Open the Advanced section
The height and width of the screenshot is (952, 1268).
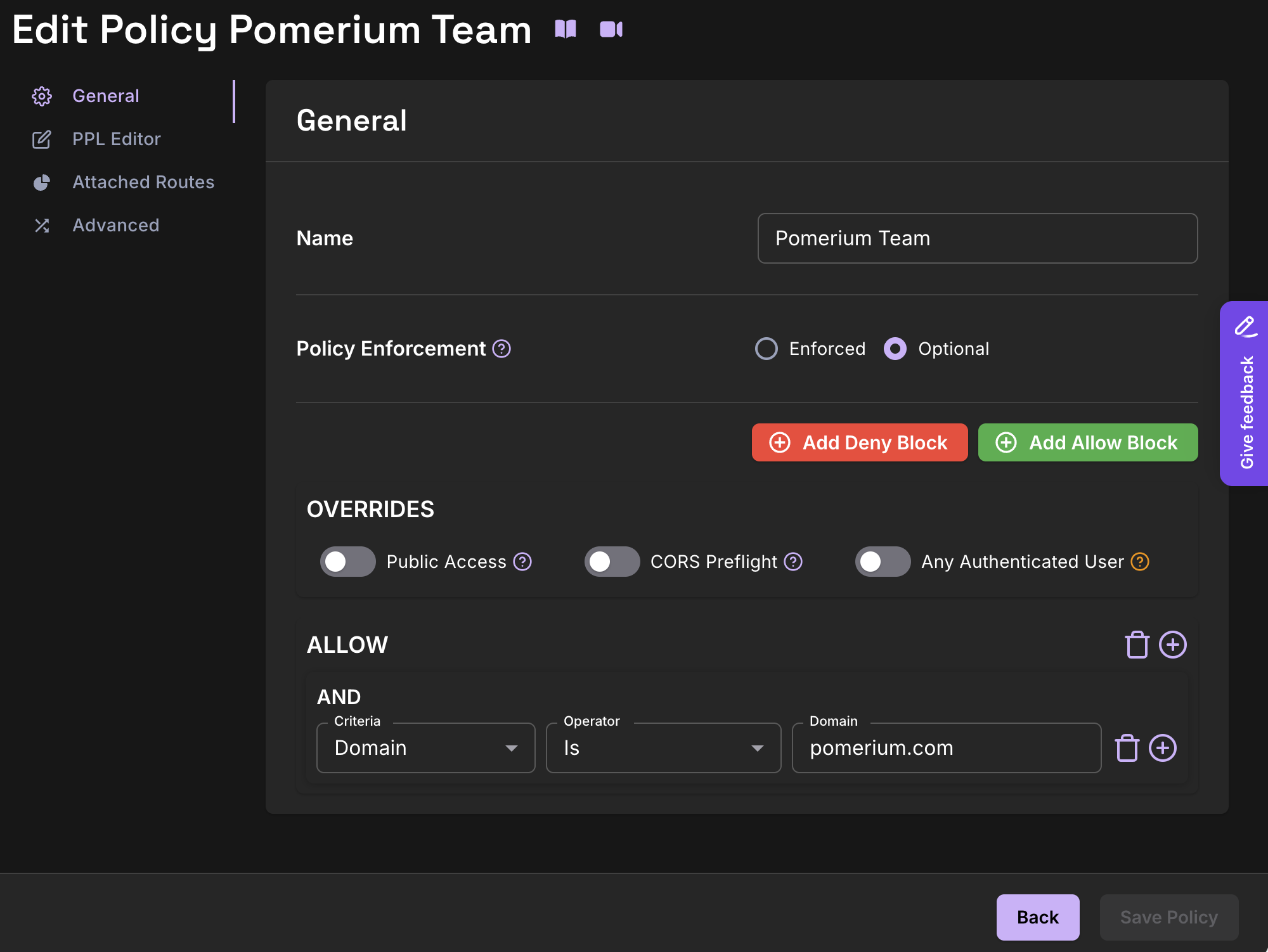[116, 226]
